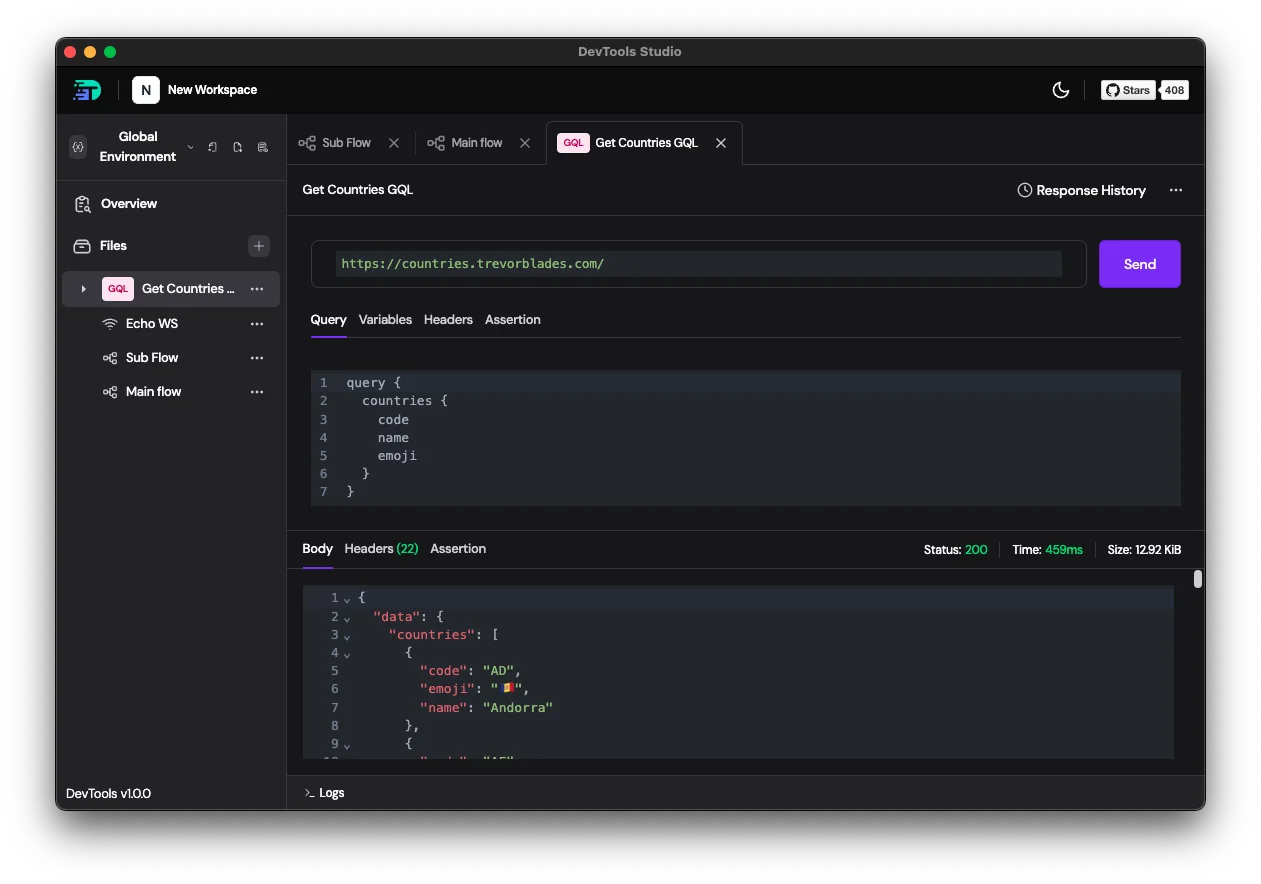
Task: Open the response Headers tab showing 22
Action: tap(381, 549)
